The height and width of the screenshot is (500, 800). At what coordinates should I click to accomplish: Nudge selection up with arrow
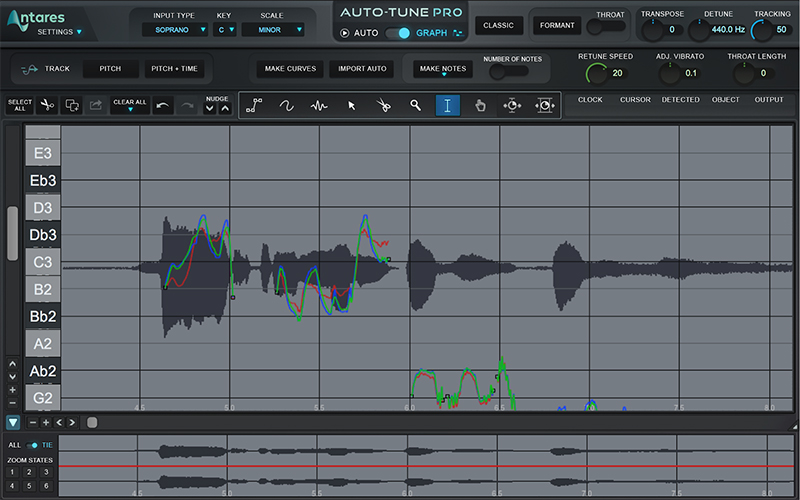tap(225, 108)
